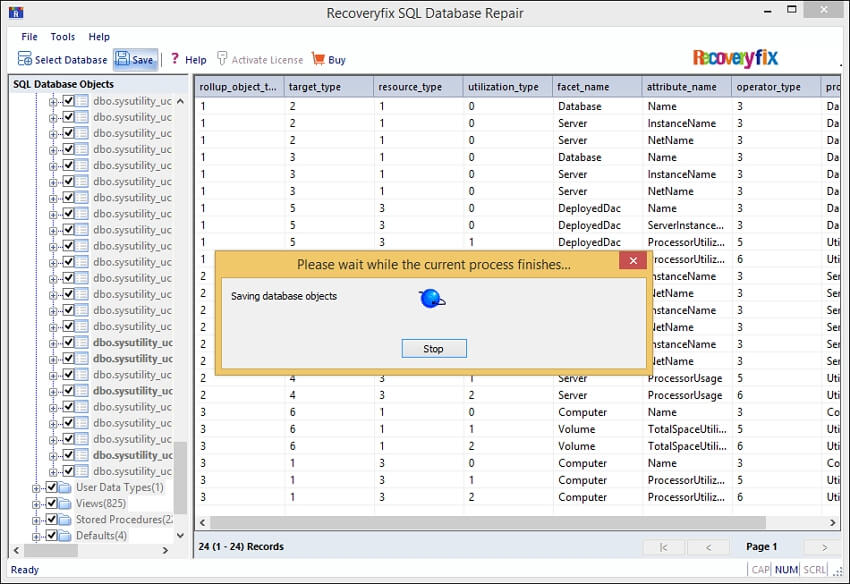Click grid horizontal scroll left arrow
Screen dimensions: 850x584
(203, 523)
